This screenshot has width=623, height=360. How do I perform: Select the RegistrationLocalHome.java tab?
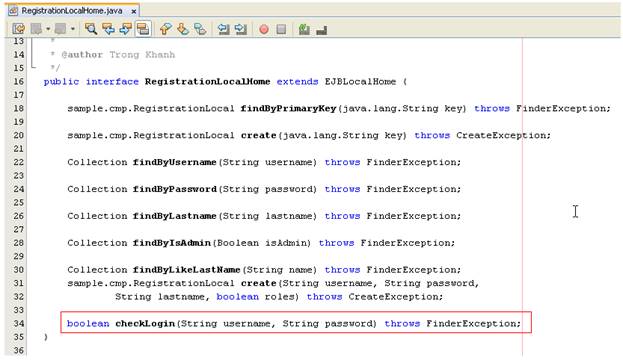coord(72,11)
